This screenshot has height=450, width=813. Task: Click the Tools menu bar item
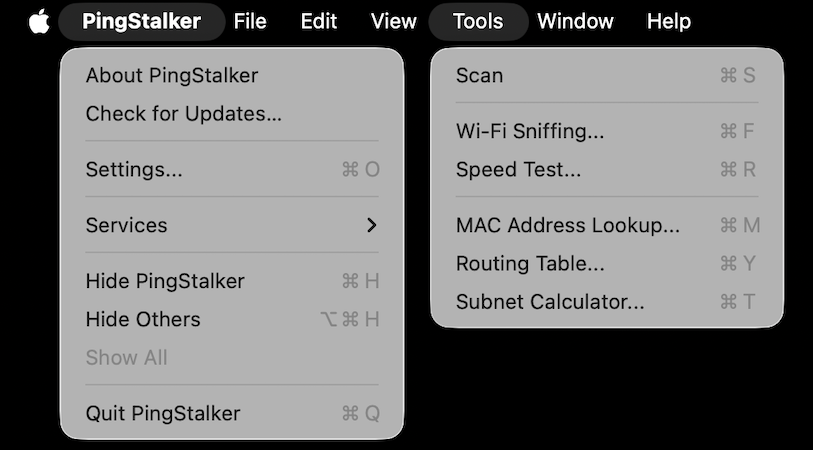(477, 21)
